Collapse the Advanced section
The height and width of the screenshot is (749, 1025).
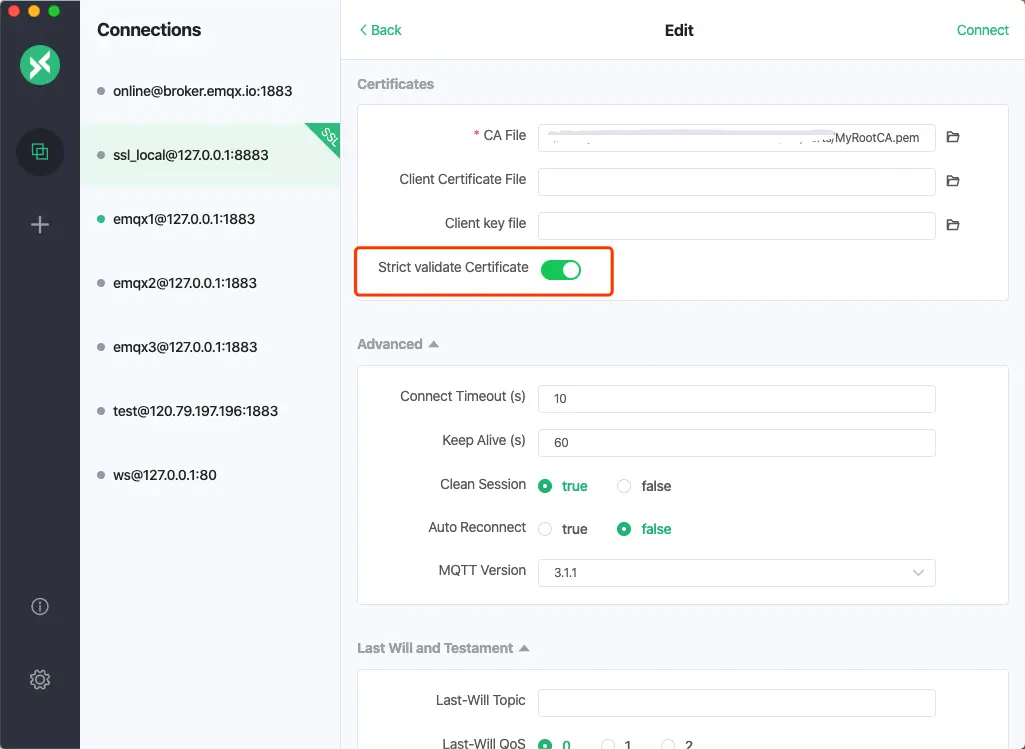[433, 344]
